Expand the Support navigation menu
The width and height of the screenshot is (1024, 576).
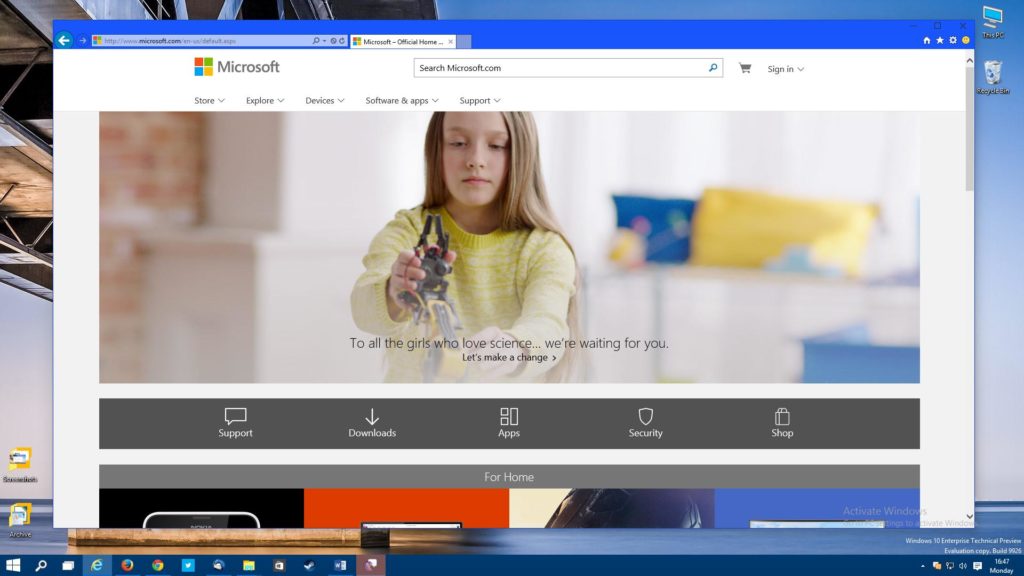pos(479,101)
